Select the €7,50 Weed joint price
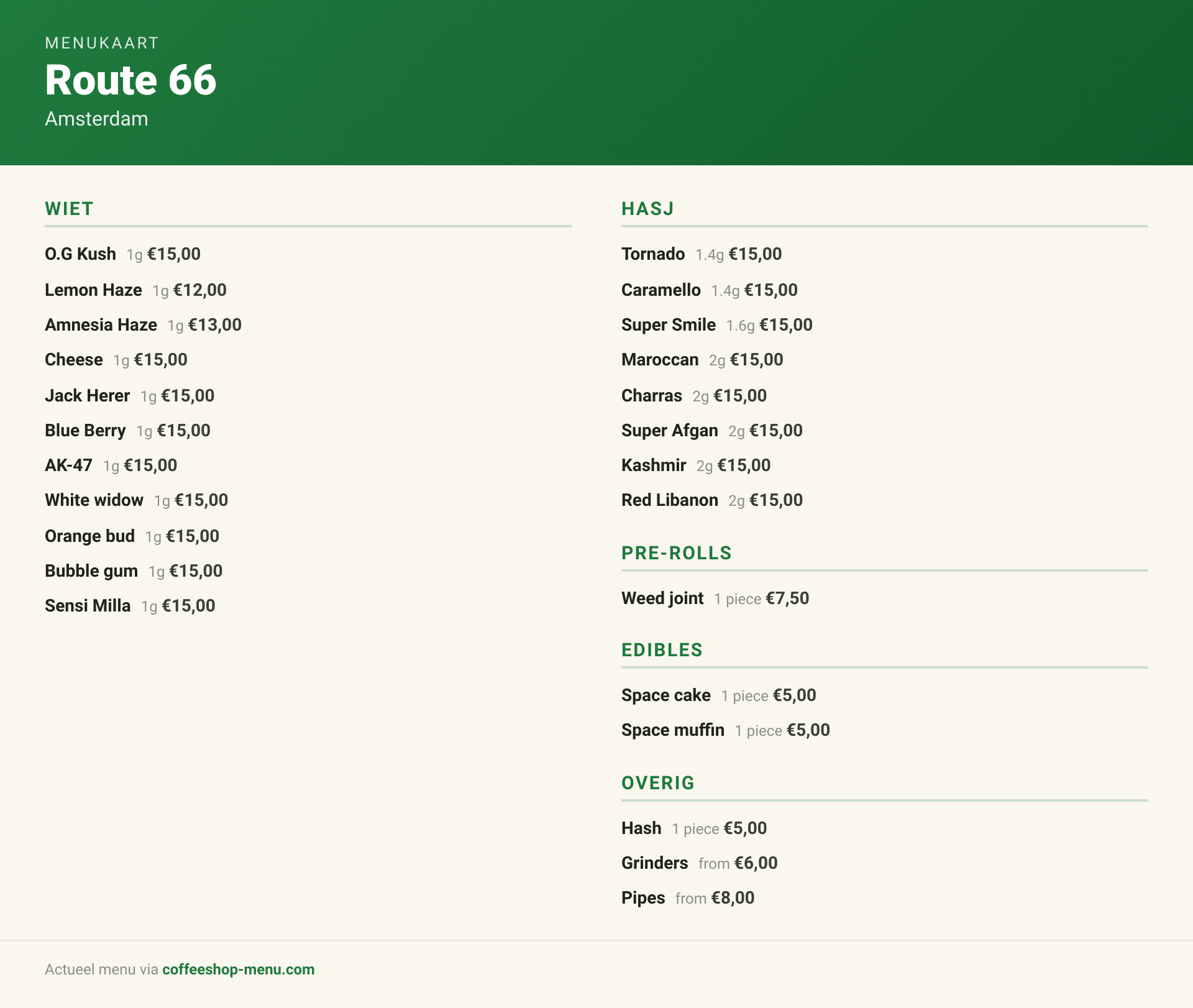 pos(787,598)
